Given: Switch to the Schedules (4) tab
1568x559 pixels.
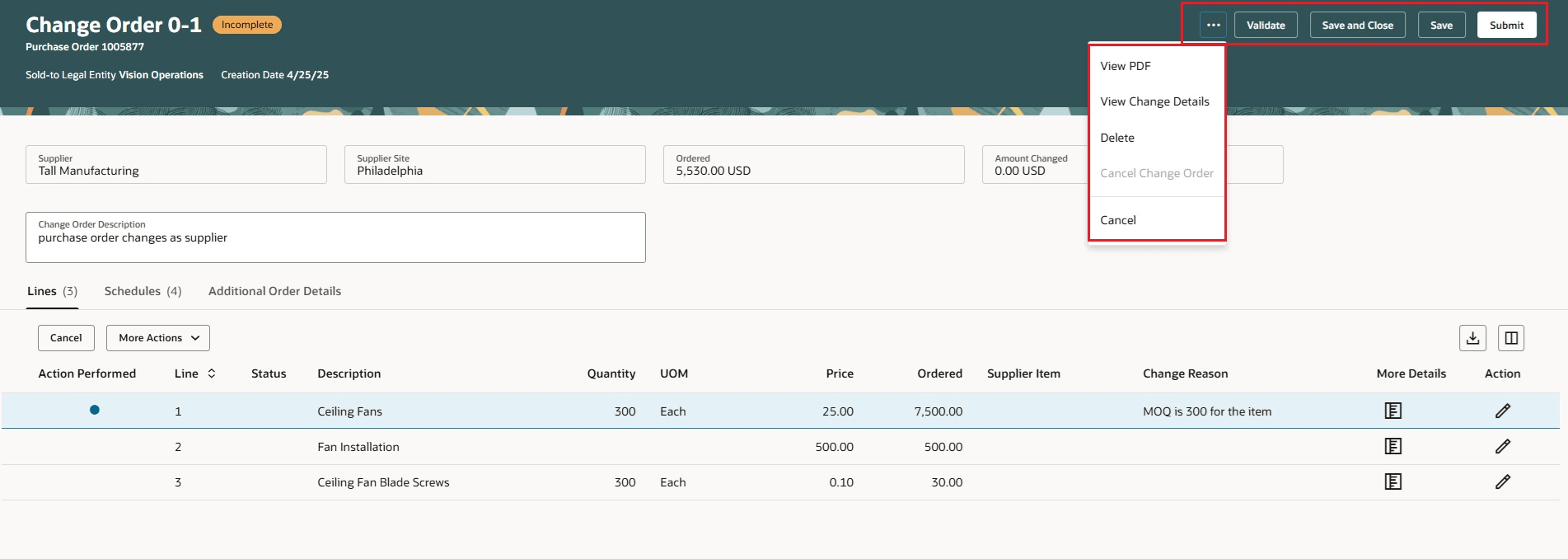Looking at the screenshot, I should click(143, 291).
